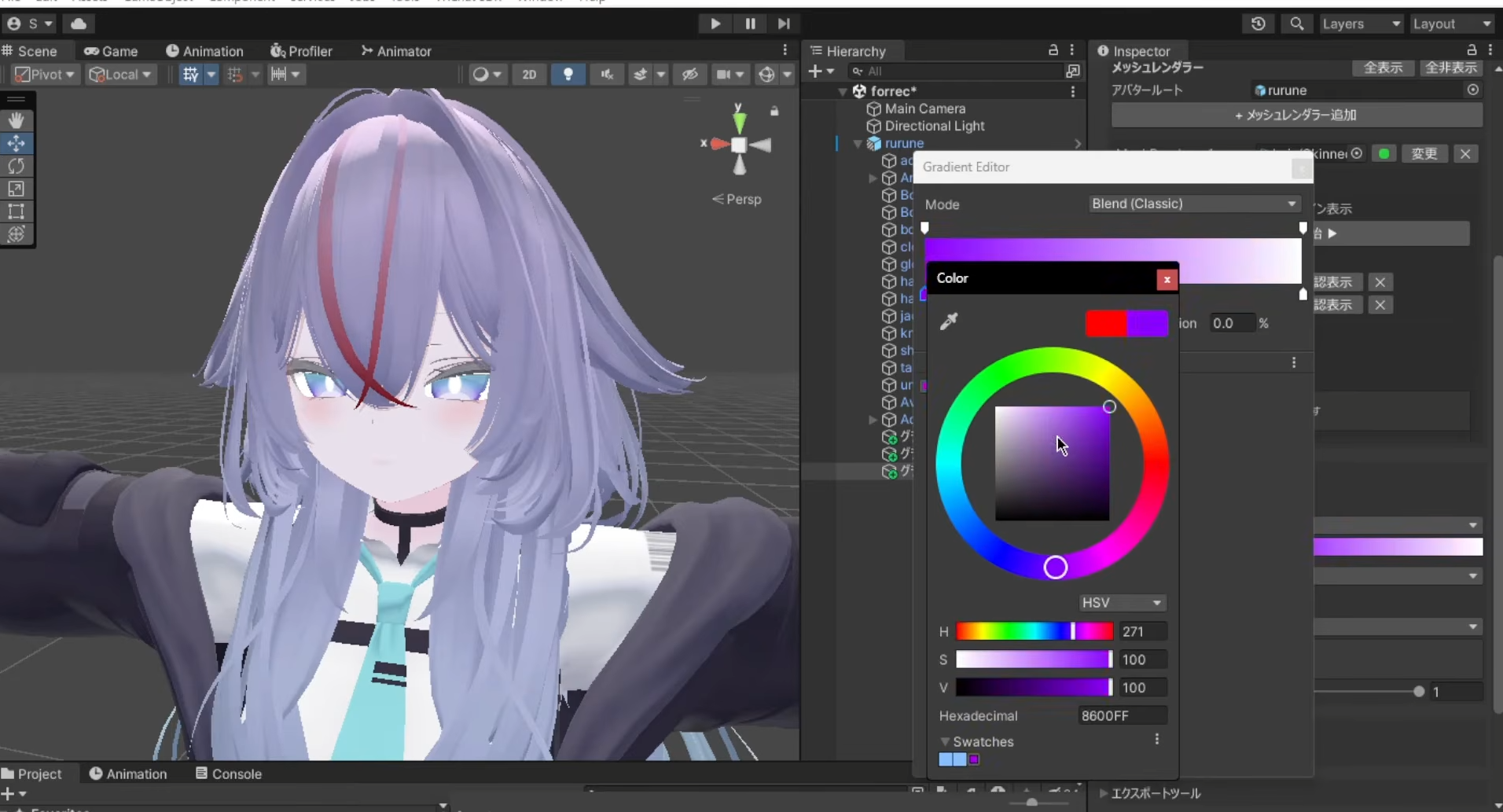Click the メッシュレンダラー追加 button
Viewport: 1503px width, 812px height.
(x=1297, y=116)
